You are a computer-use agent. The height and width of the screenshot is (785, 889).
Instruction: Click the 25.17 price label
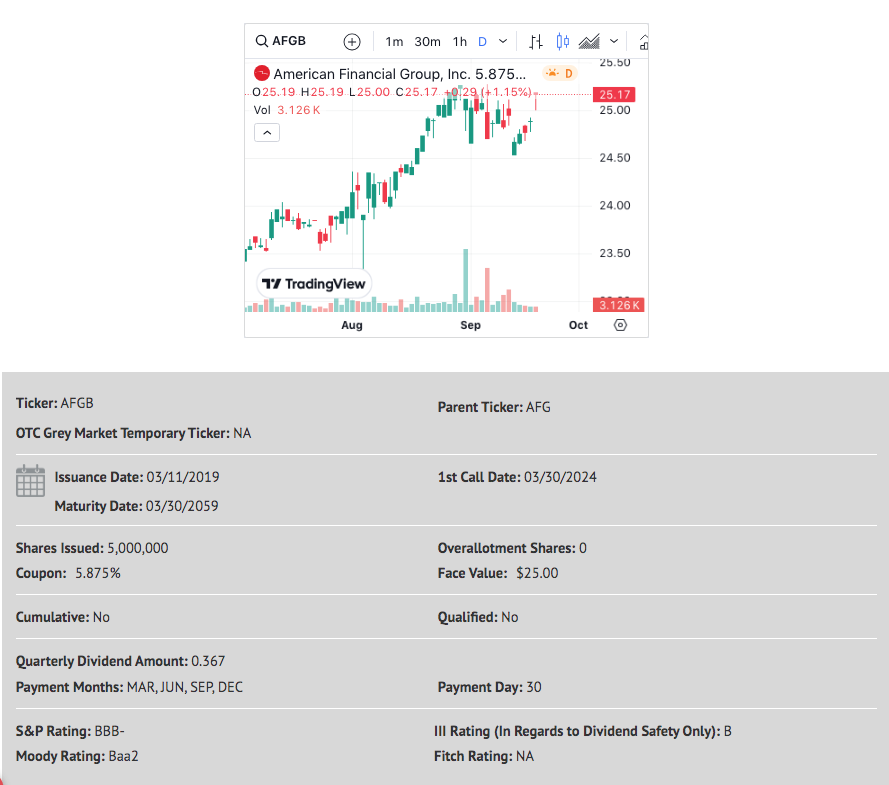pyautogui.click(x=614, y=95)
